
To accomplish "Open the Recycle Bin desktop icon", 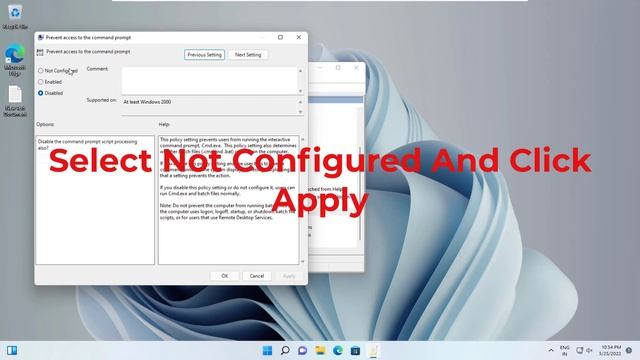I will [15, 17].
